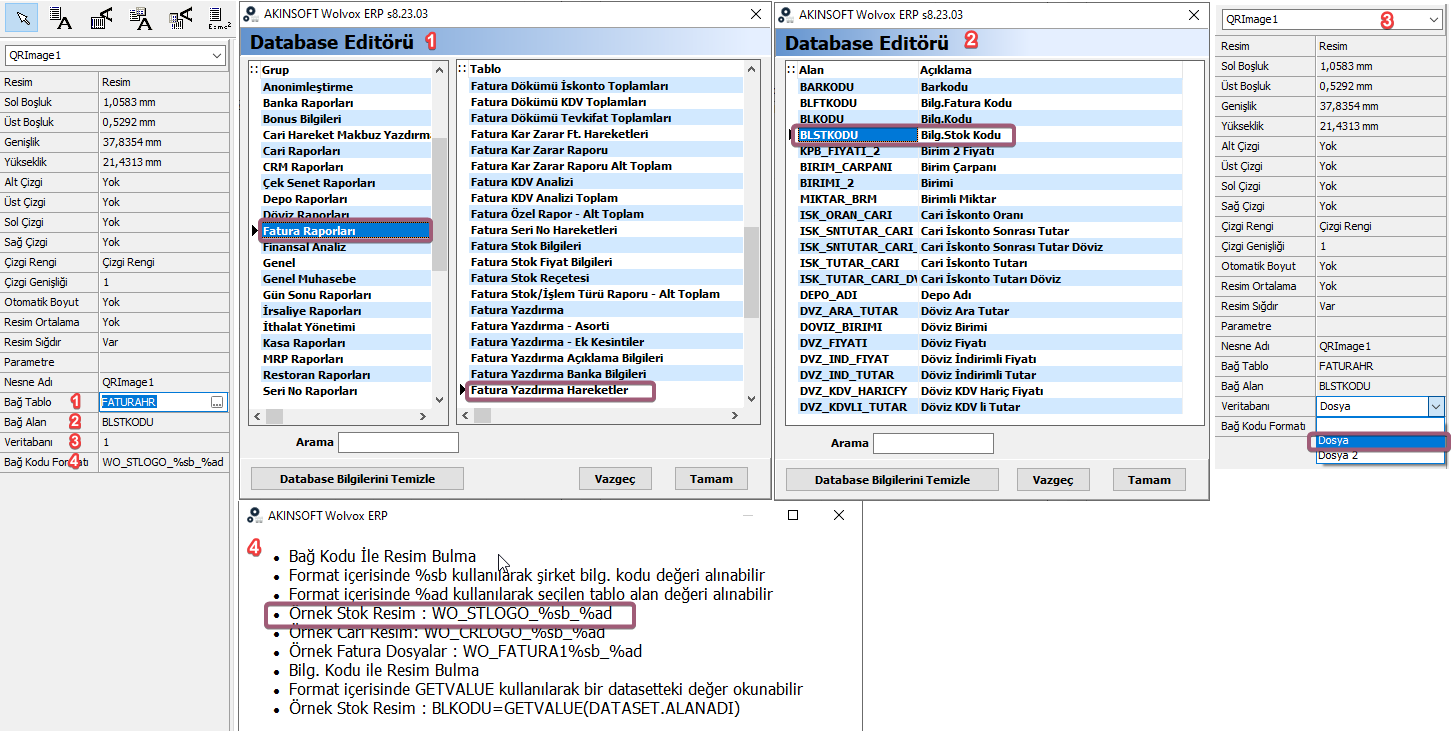Viewport: 1453px width, 731px height.
Task: Select the DEPO_ADI field row
Action: point(988,295)
